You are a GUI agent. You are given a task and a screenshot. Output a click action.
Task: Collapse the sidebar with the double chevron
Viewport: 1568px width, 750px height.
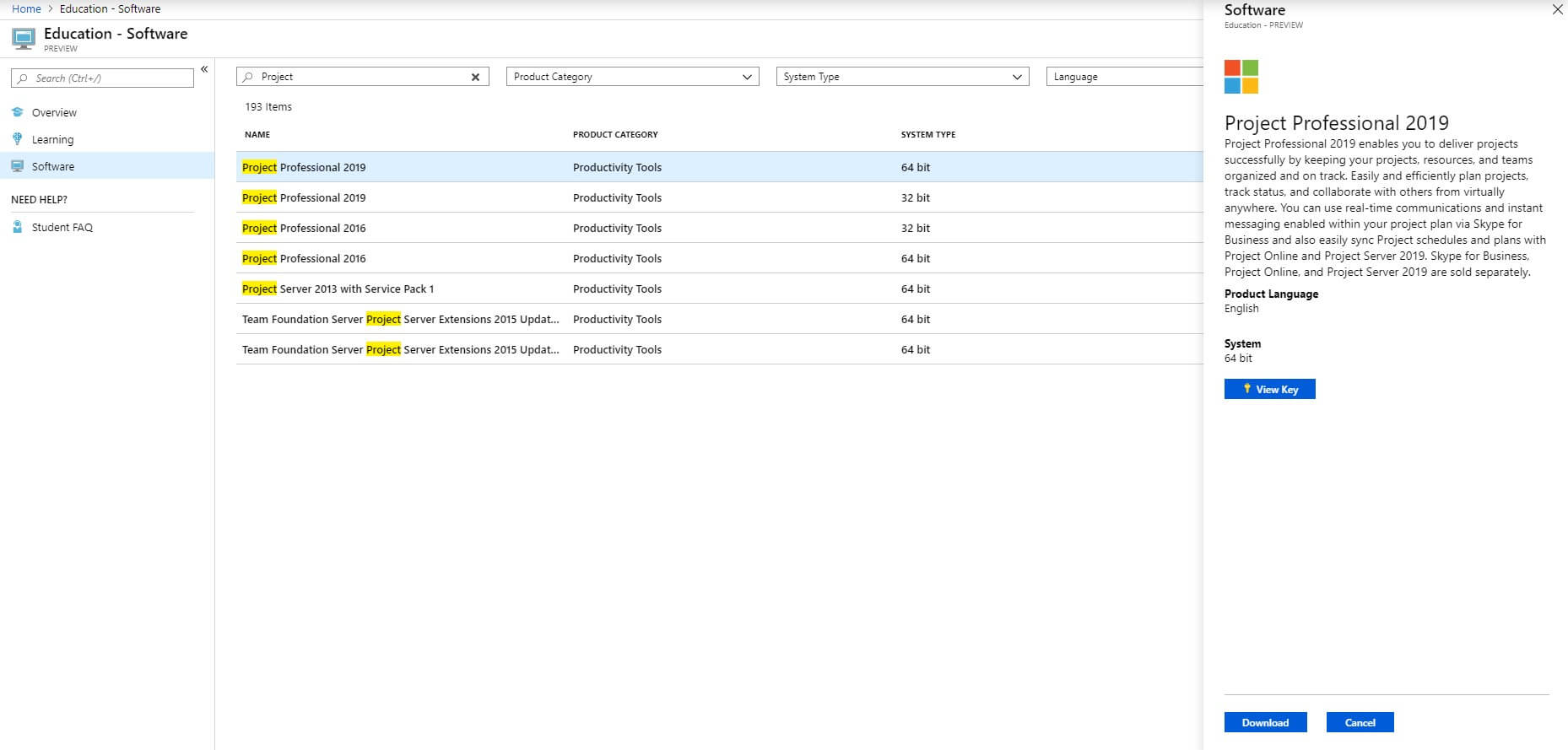(204, 69)
